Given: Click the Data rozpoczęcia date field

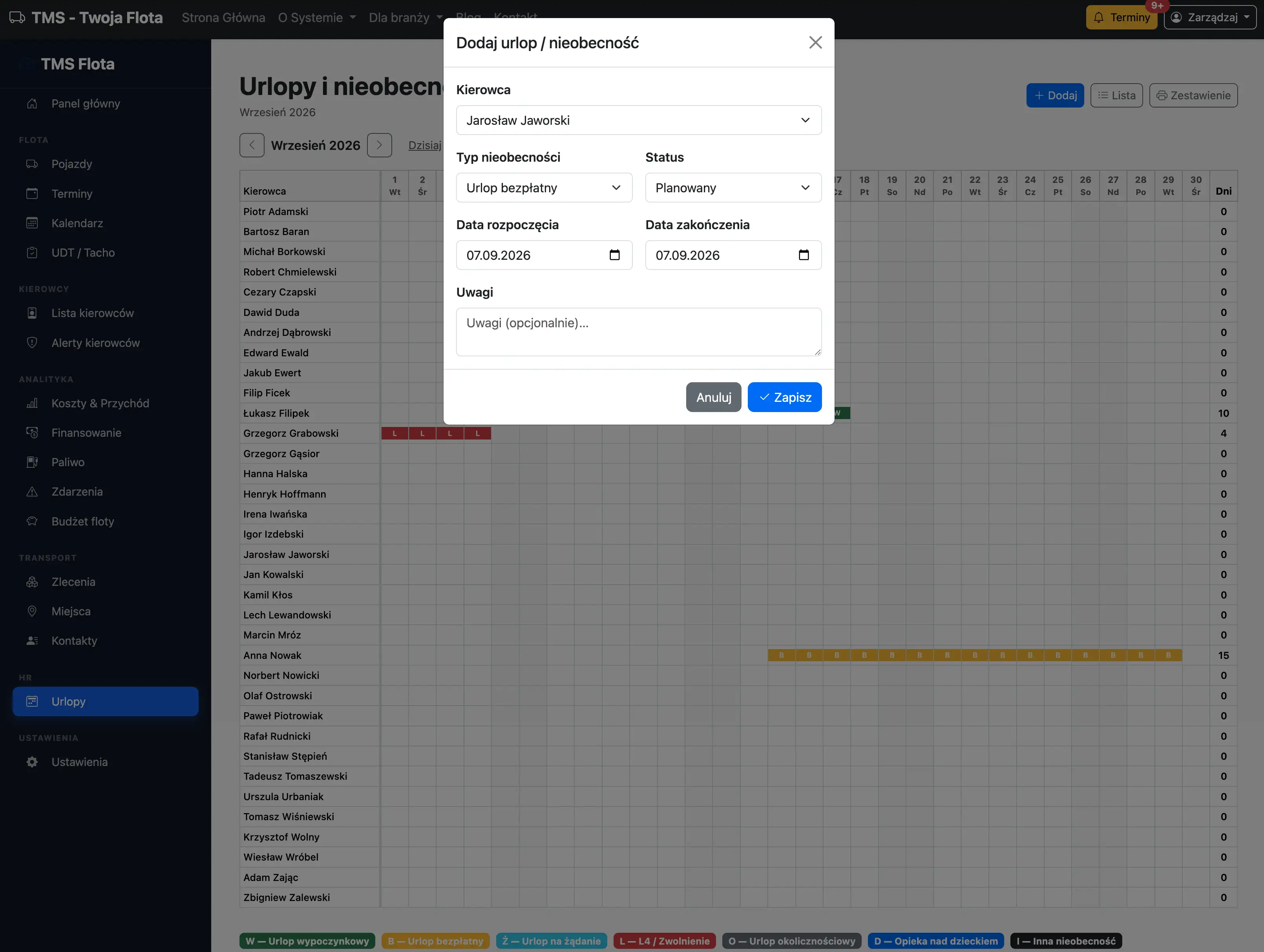Looking at the screenshot, I should click(x=544, y=255).
